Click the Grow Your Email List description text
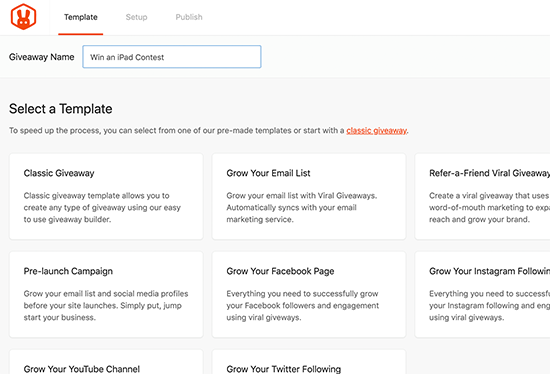 click(302, 207)
